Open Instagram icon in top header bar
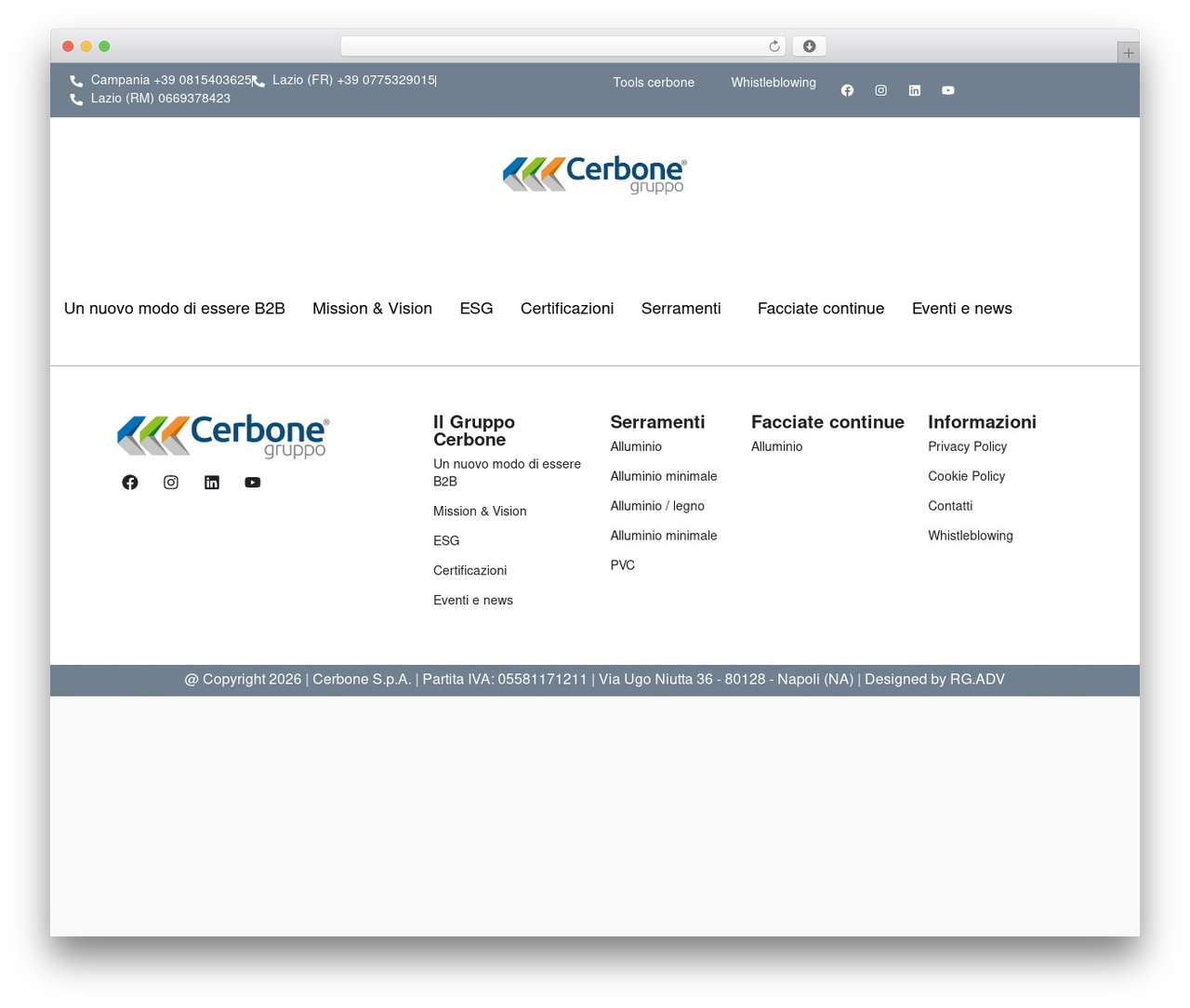Screen dimensions: 1190x1008 coord(880,90)
